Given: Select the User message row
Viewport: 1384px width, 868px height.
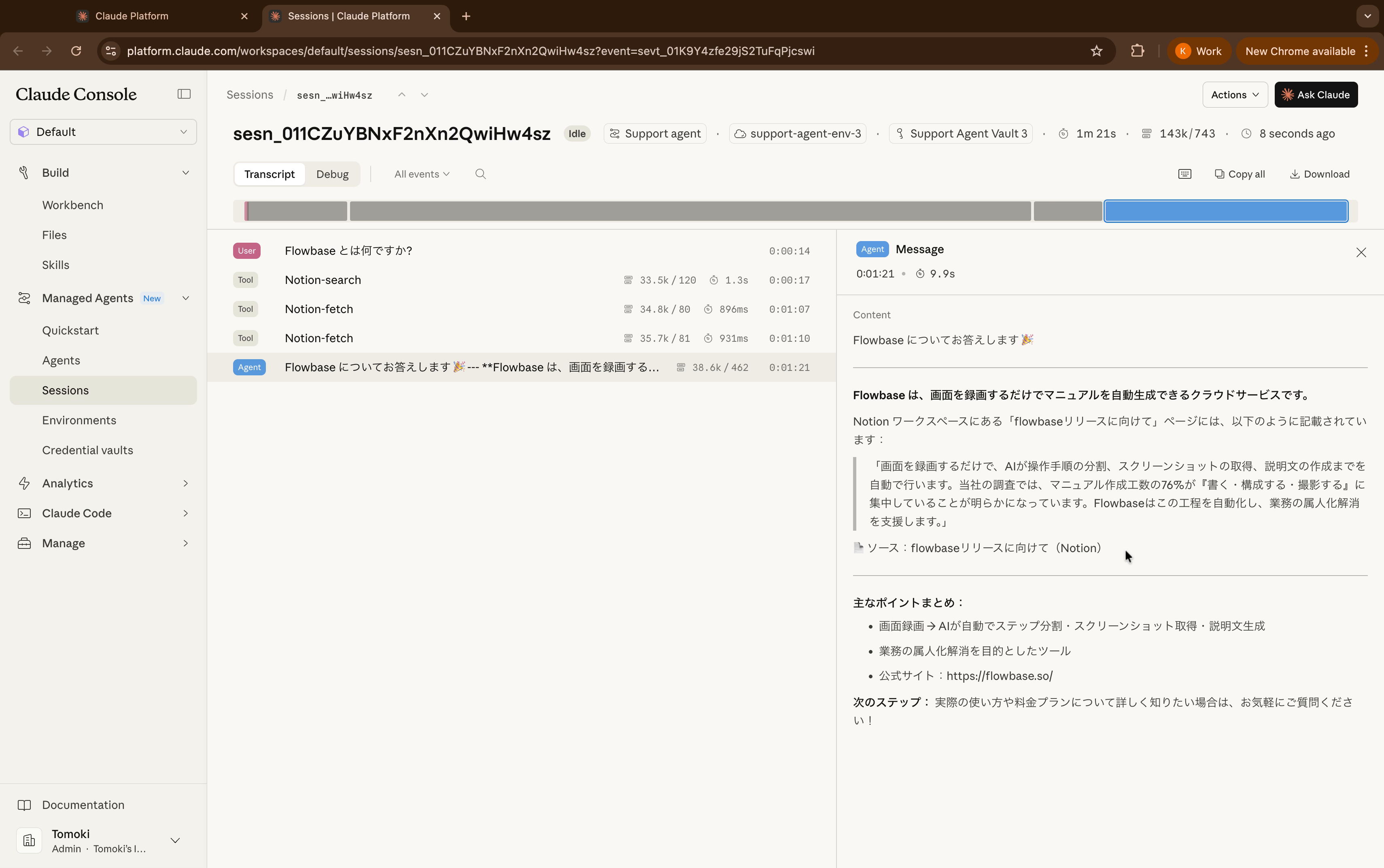Looking at the screenshot, I should coord(522,251).
